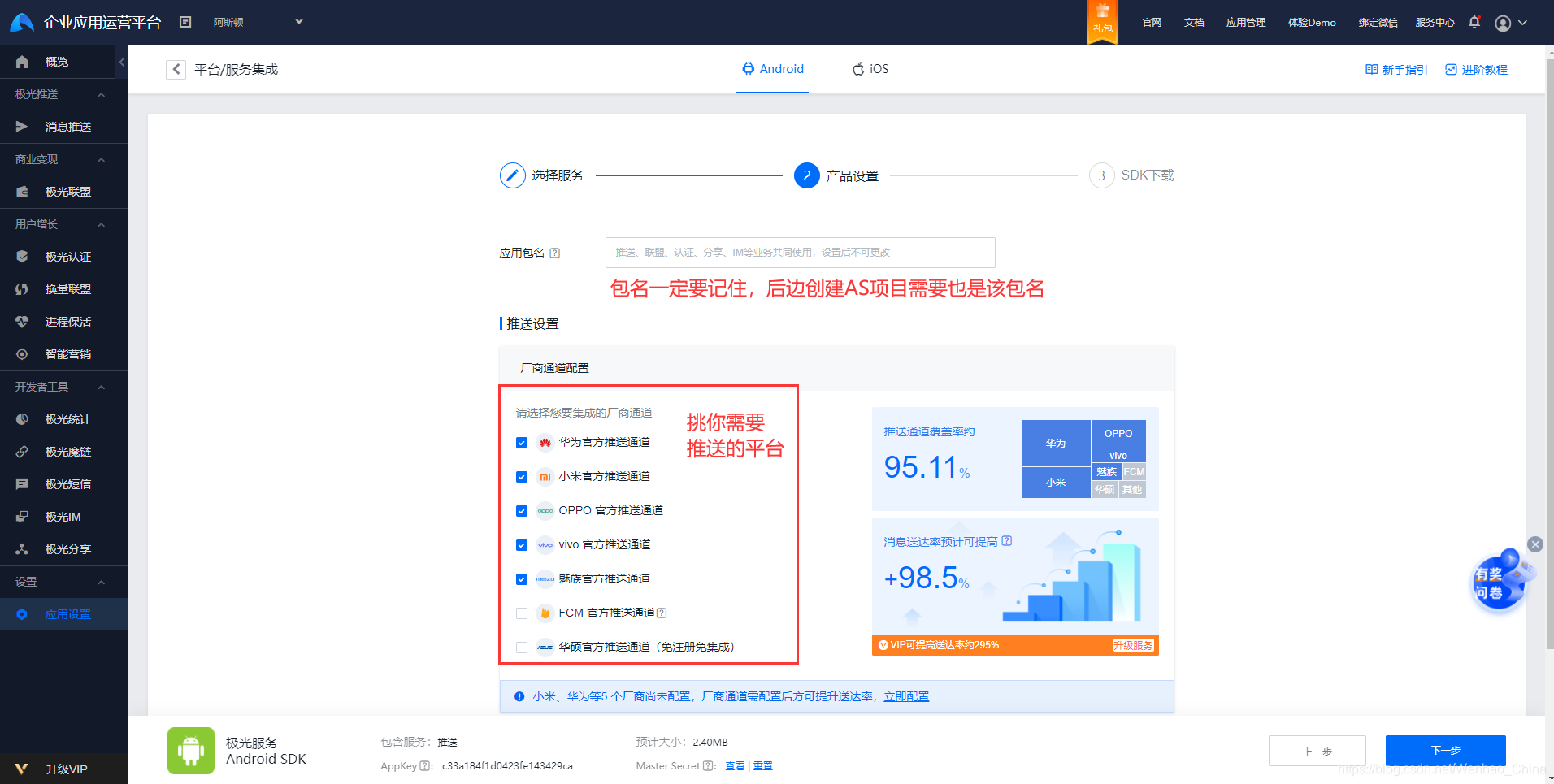This screenshot has width=1554, height=784.
Task: Select 极光IM in the sidebar
Action: click(64, 517)
